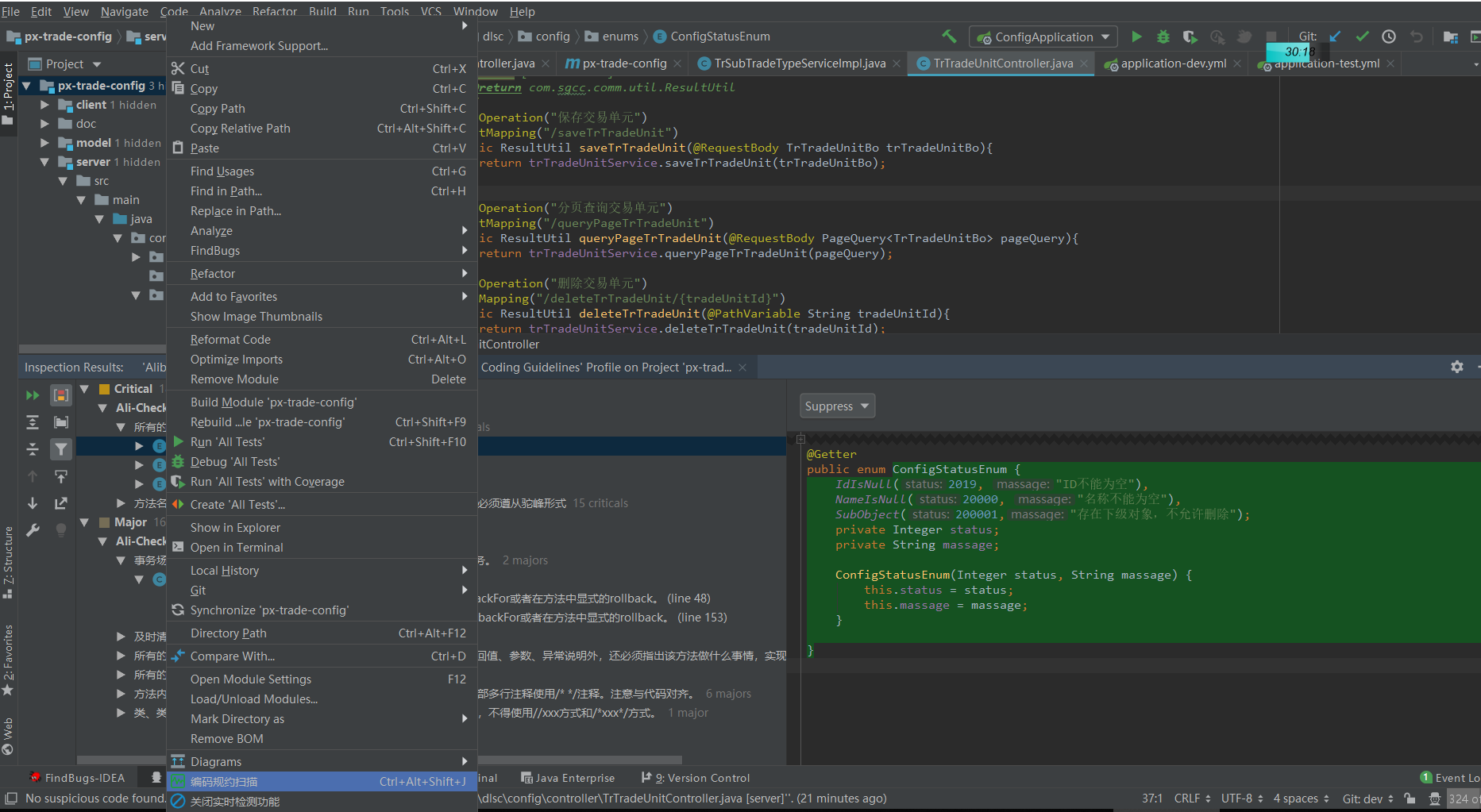Click the inspector hector icon in status bar
The image size is (1481, 812).
click(1434, 799)
